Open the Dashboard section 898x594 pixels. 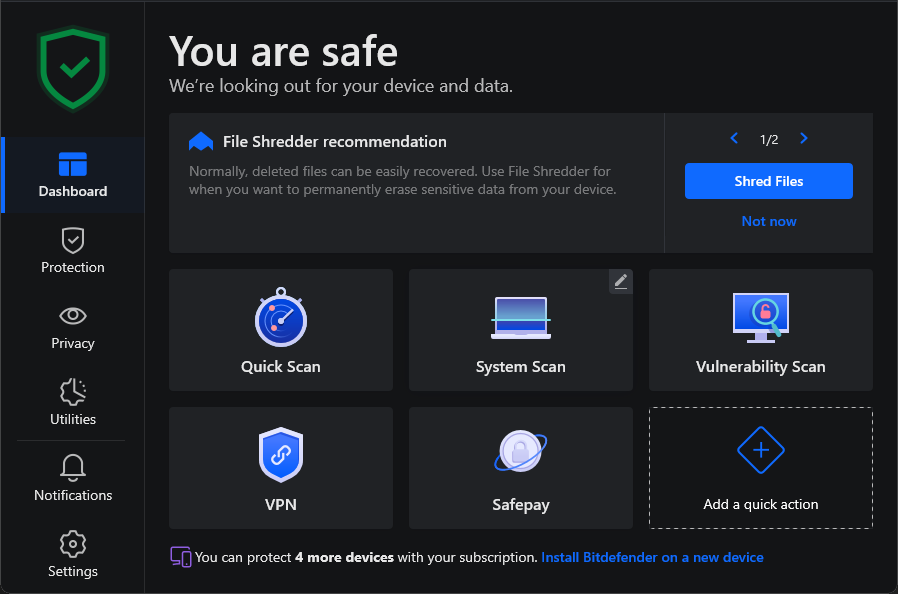73,175
